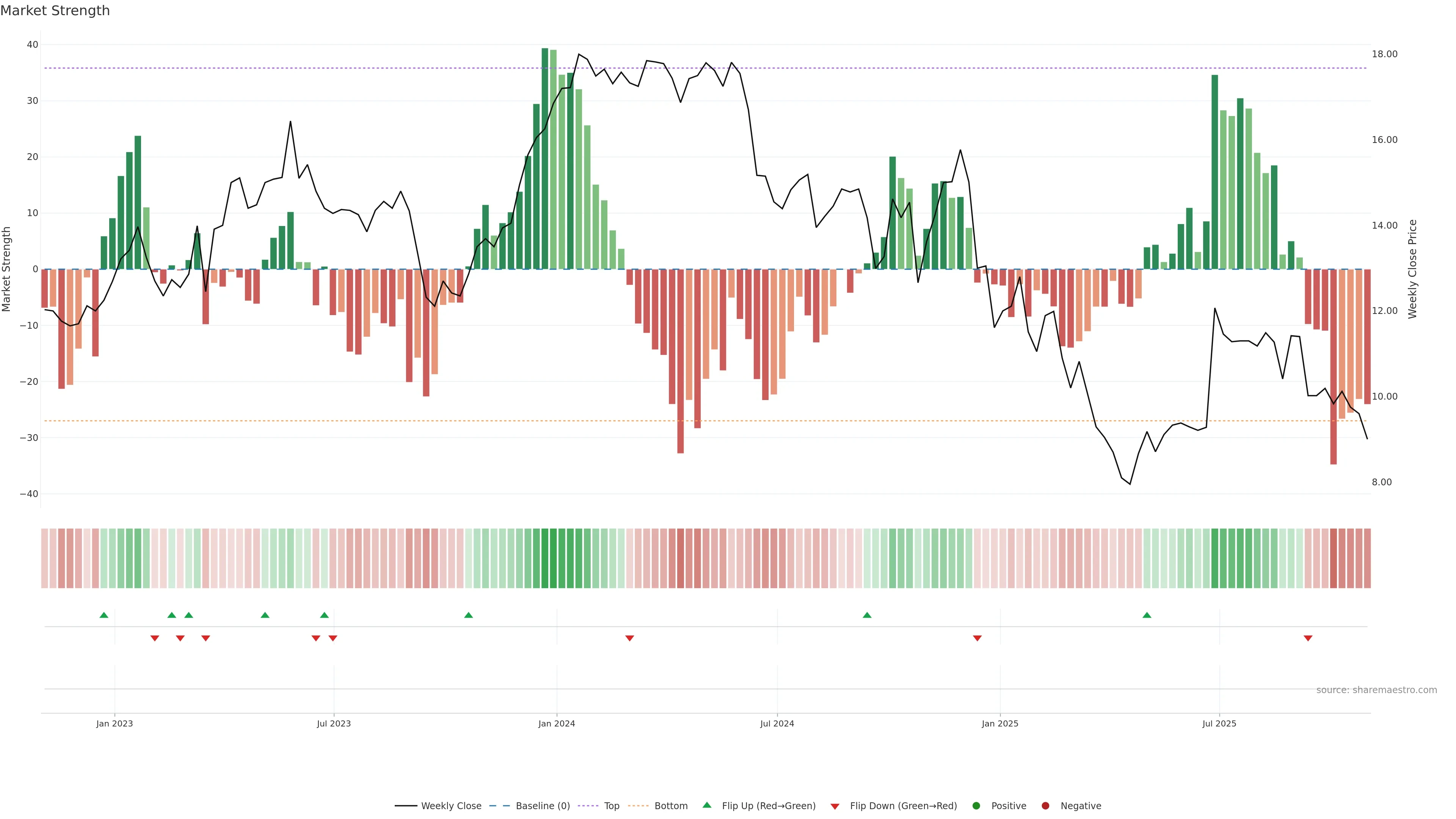Click the last Flip Down triangle in 2025
The height and width of the screenshot is (819, 1456).
[1308, 638]
